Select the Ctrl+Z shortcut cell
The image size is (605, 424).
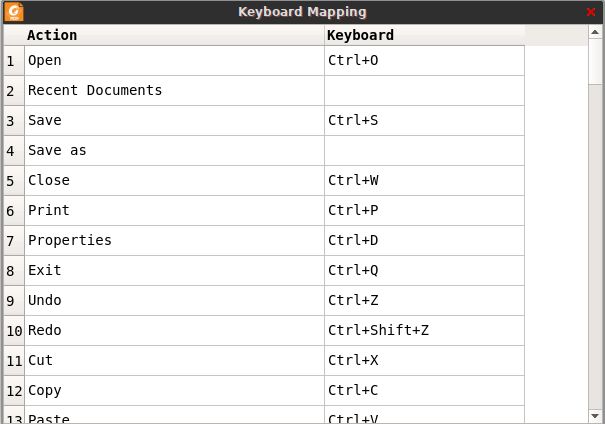click(x=424, y=301)
